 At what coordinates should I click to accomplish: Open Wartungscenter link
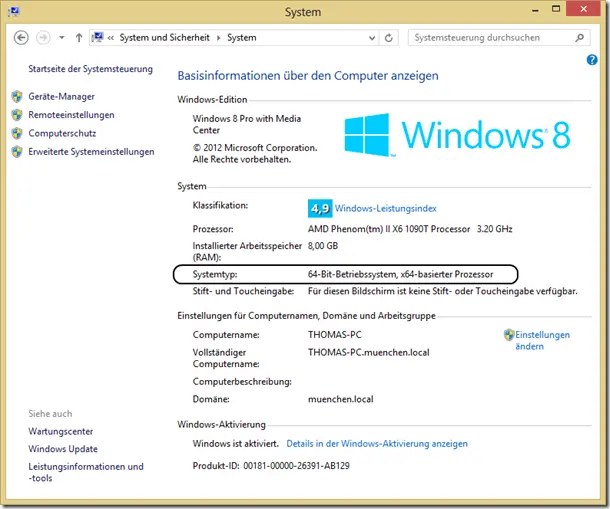click(x=61, y=431)
